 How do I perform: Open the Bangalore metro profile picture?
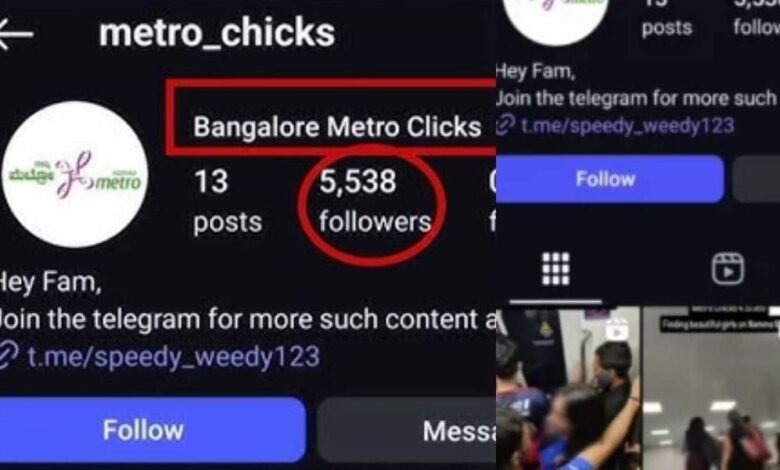[x=75, y=174]
